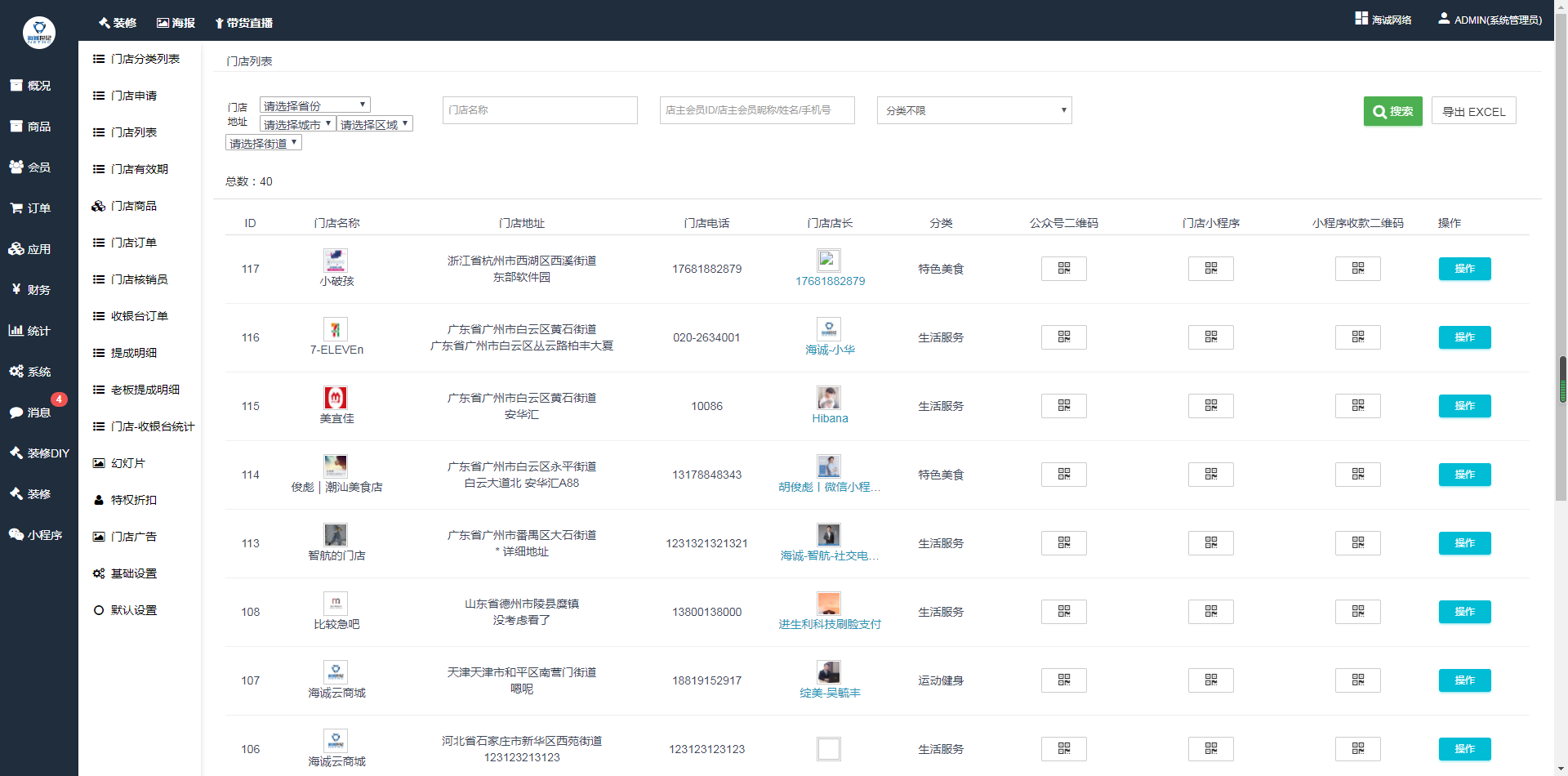Open the 请选择街道 street dropdown

(264, 143)
